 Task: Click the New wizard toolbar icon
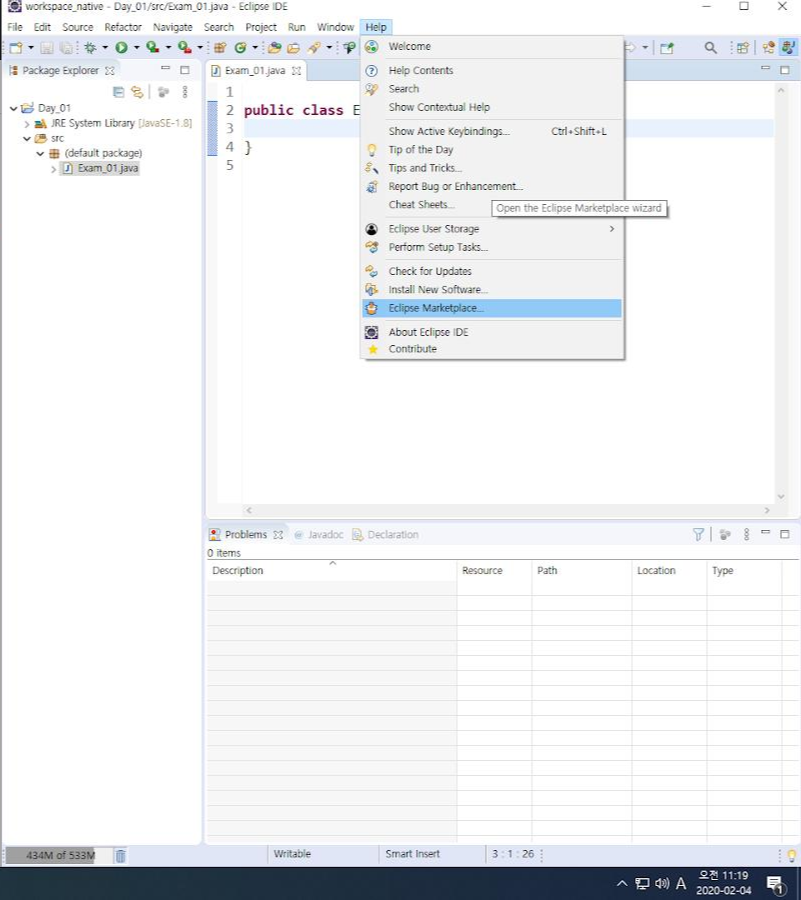[16, 48]
